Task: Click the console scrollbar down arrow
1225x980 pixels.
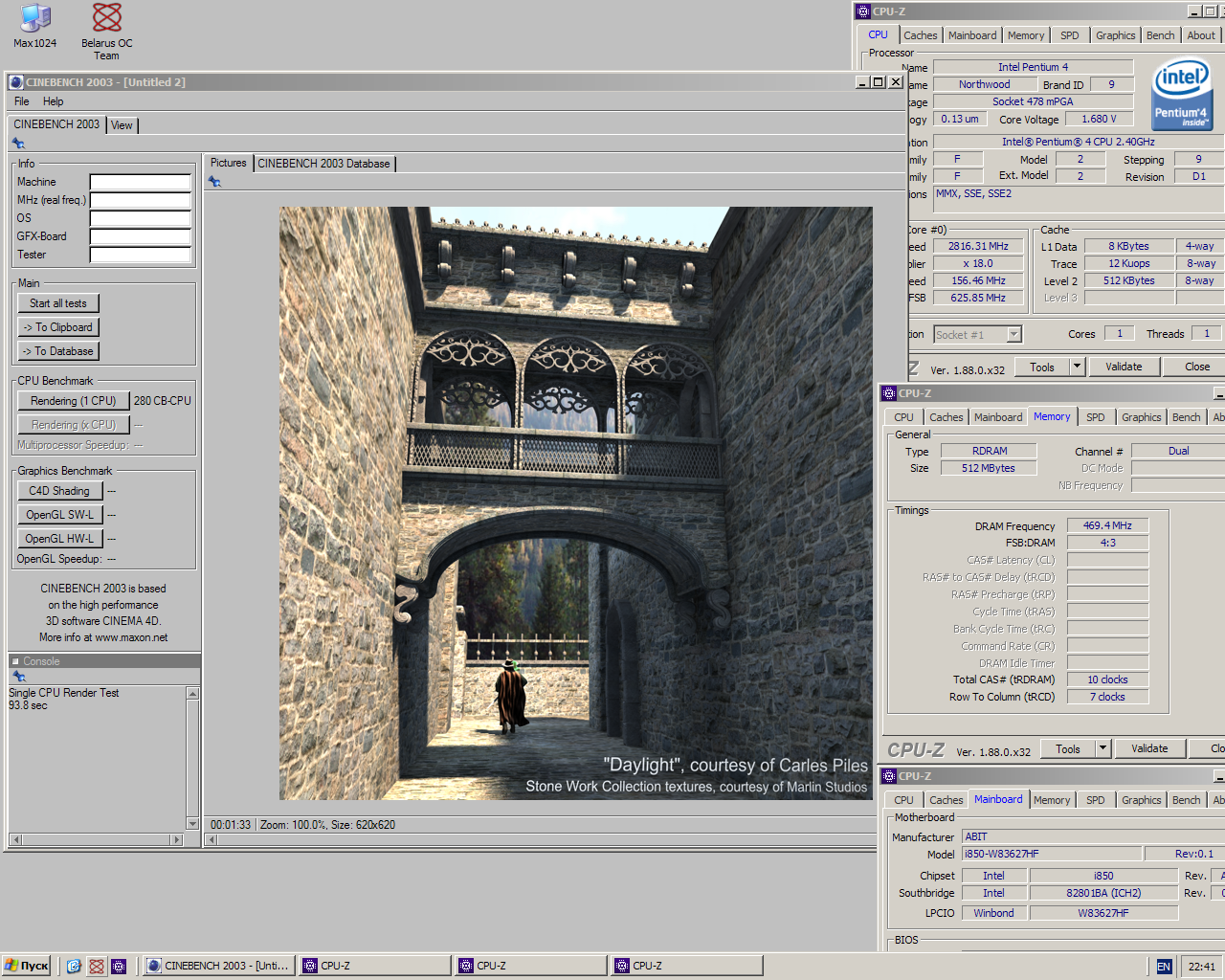Action: pos(192,823)
